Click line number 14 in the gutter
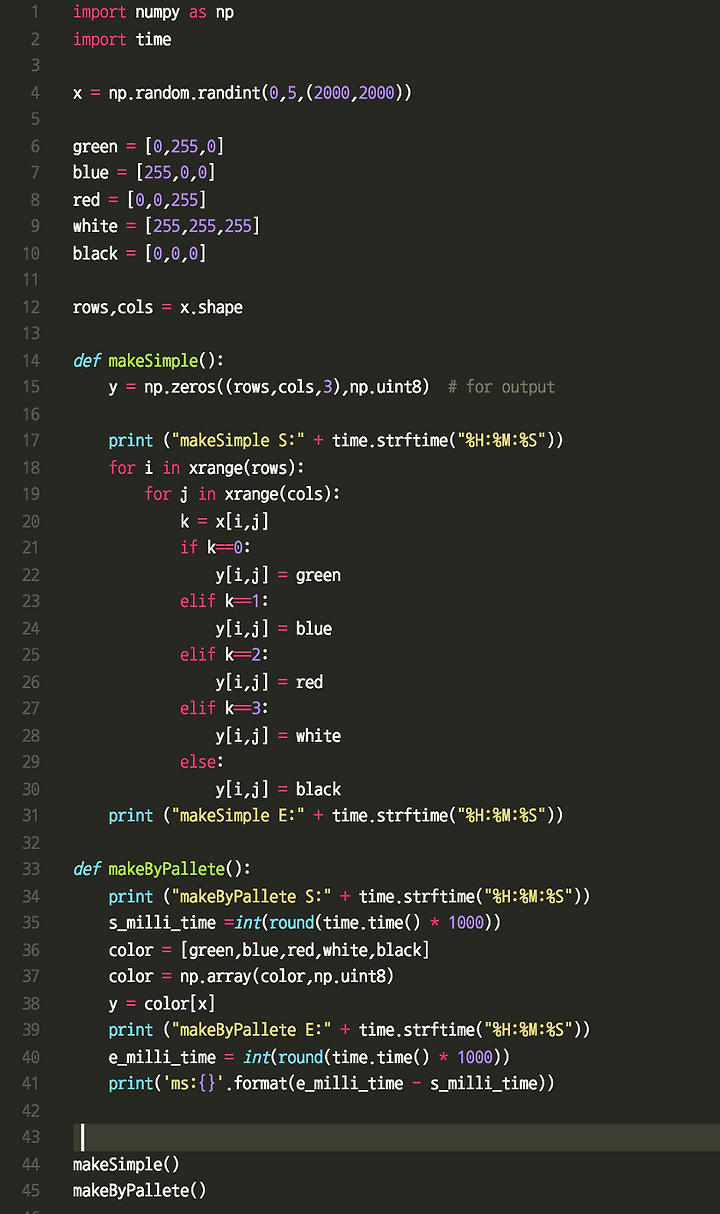 click(31, 360)
